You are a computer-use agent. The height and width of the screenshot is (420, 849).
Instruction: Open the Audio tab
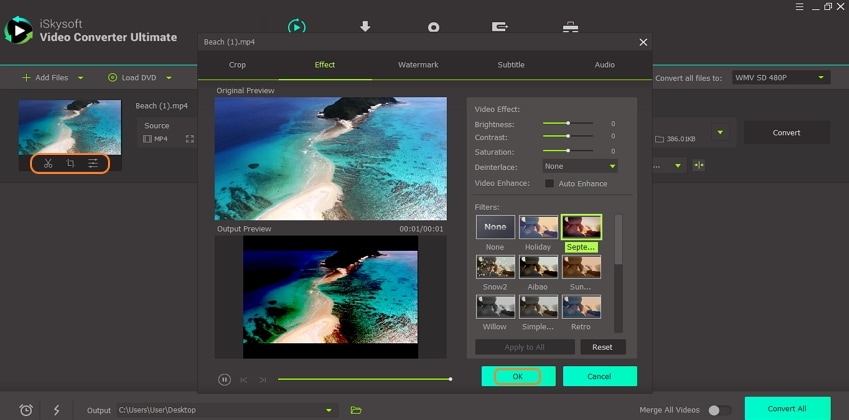click(x=604, y=64)
